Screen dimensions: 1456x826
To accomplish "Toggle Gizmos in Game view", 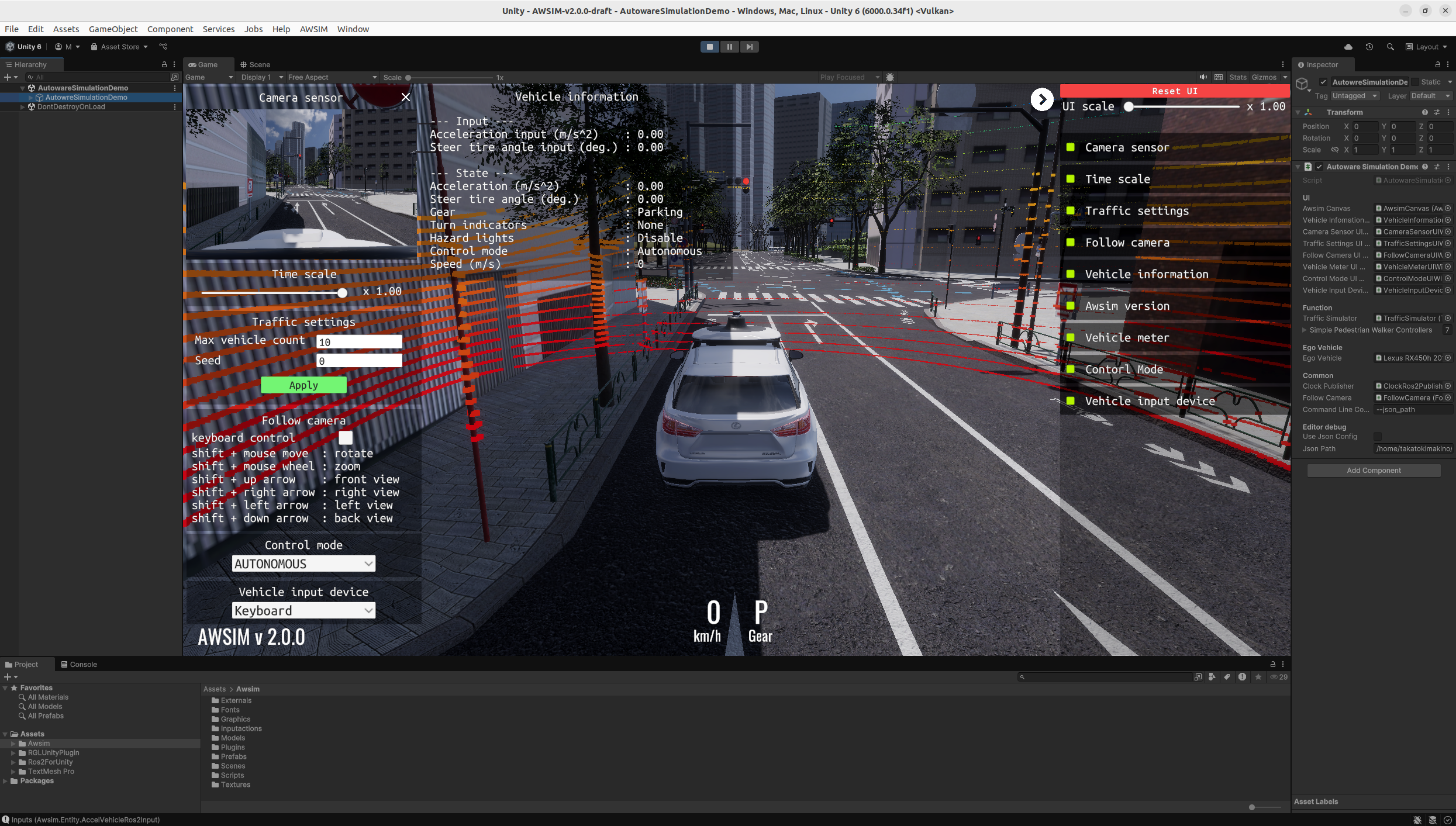I will coord(1264,77).
